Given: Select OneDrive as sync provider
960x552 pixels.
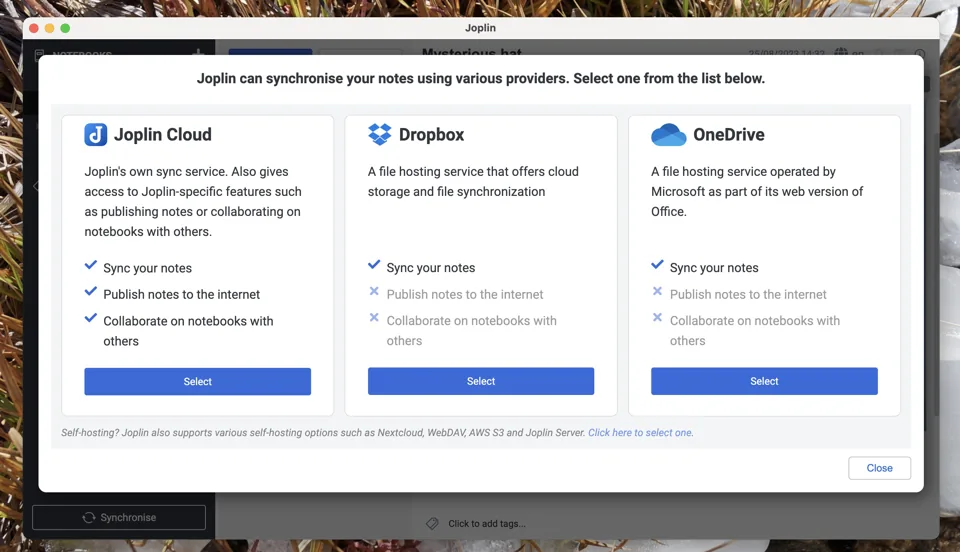Looking at the screenshot, I should coord(764,381).
